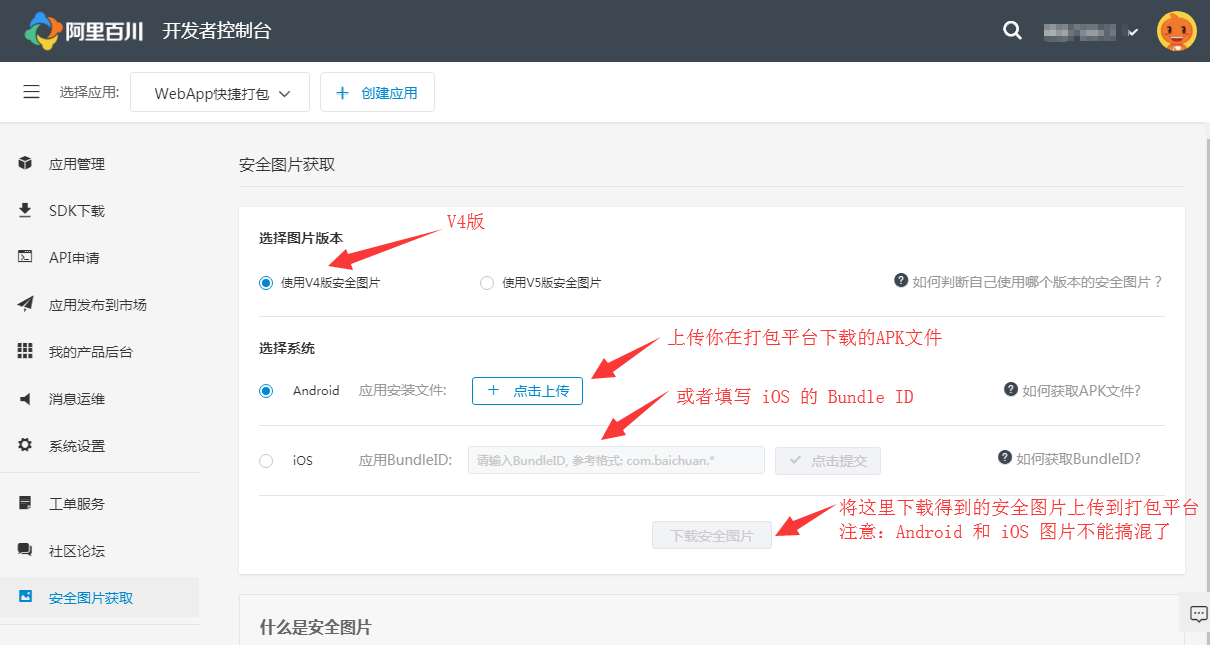Viewport: 1210px width, 645px height.
Task: Expand the account name dropdown arrow
Action: [x=1133, y=32]
